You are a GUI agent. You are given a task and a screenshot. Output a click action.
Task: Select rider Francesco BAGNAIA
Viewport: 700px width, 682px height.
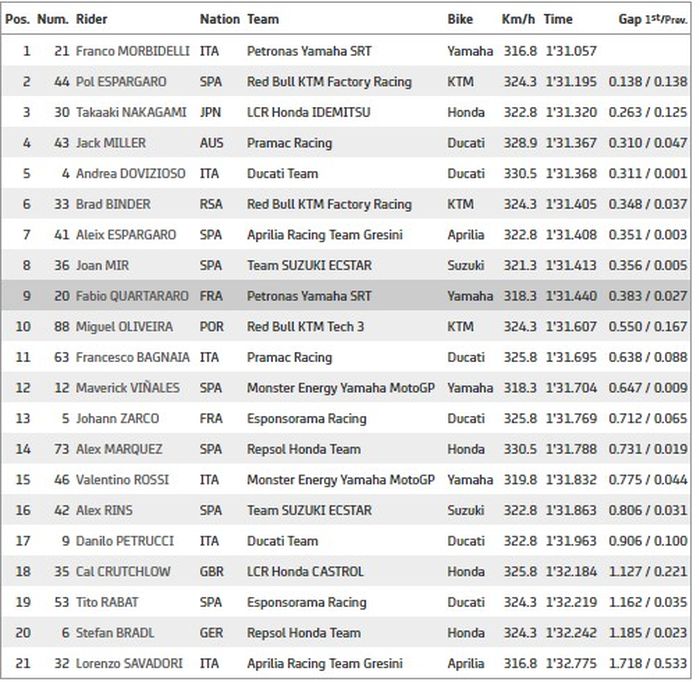click(133, 357)
